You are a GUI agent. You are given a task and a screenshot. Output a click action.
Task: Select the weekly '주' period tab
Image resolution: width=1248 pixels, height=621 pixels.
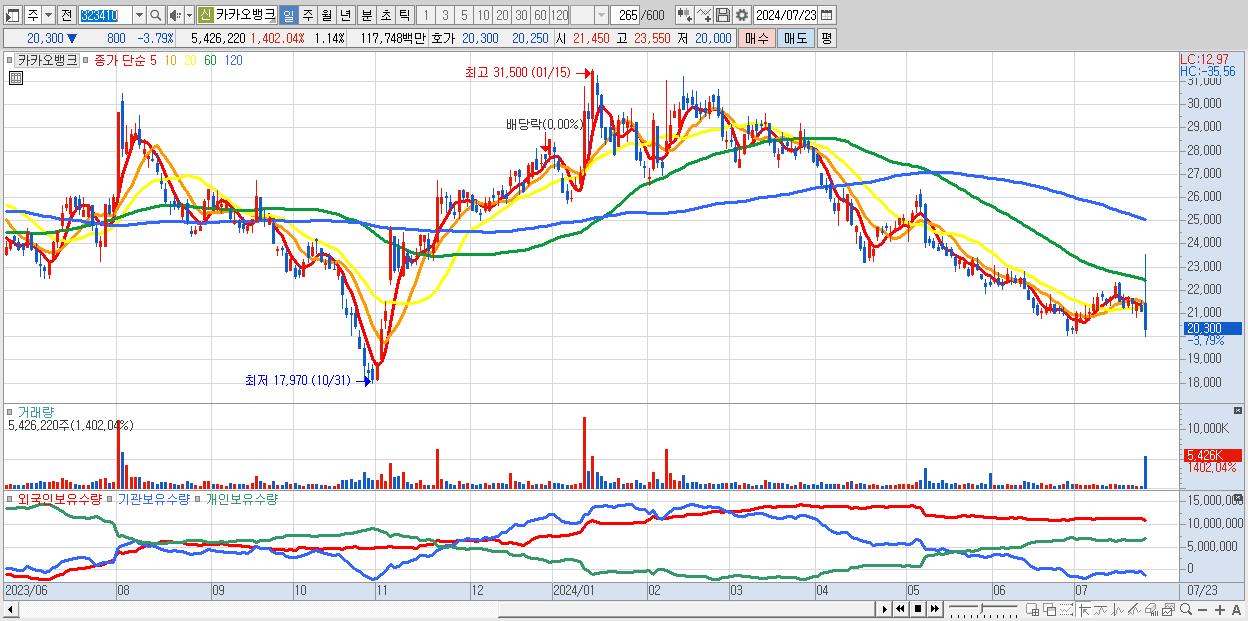307,15
